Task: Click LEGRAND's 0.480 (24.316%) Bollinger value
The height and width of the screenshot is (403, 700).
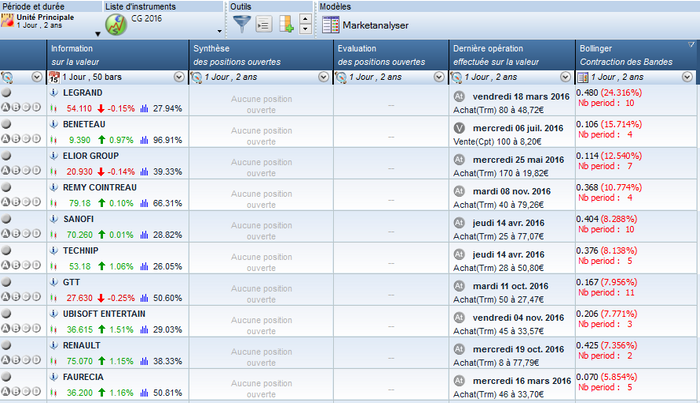Action: pyautogui.click(x=609, y=93)
